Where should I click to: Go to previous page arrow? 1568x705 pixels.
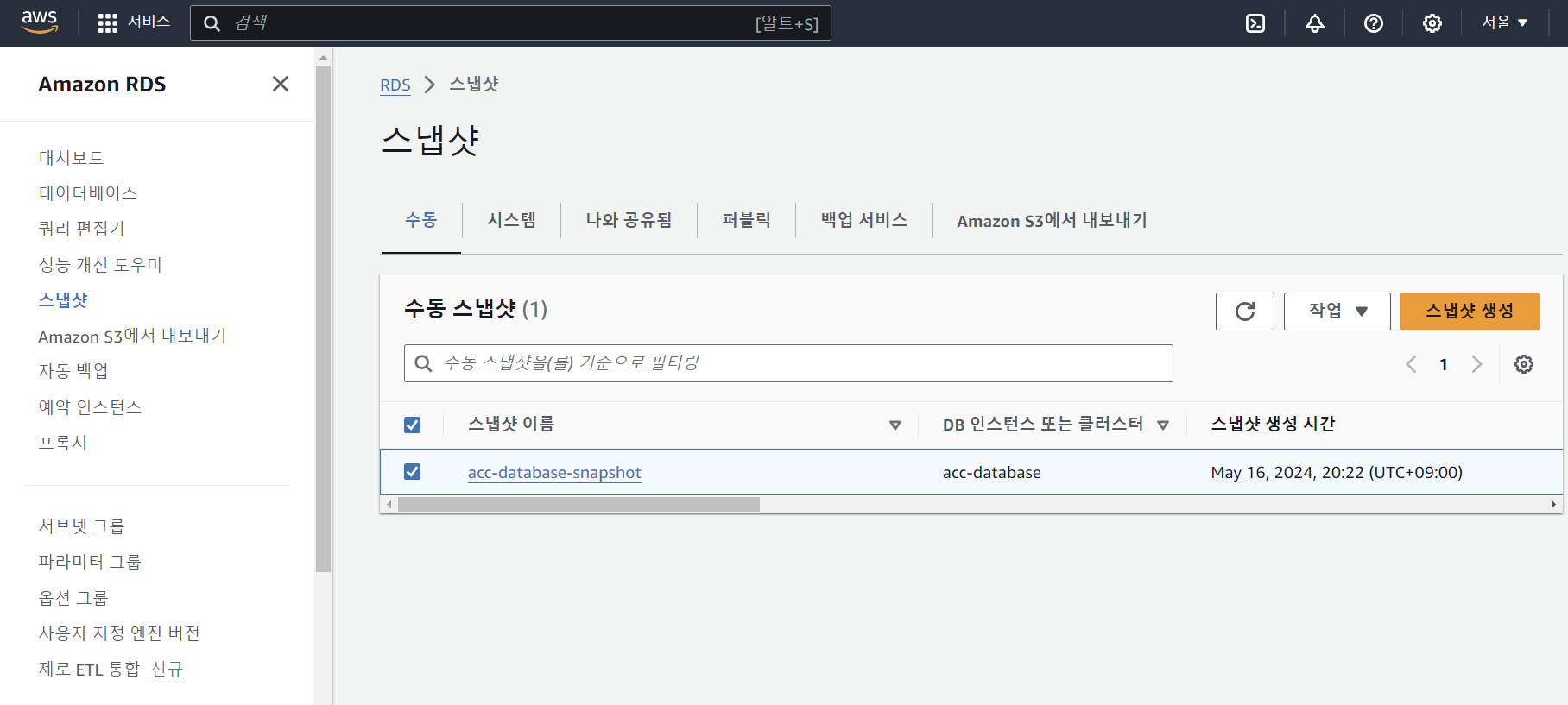tap(1411, 364)
